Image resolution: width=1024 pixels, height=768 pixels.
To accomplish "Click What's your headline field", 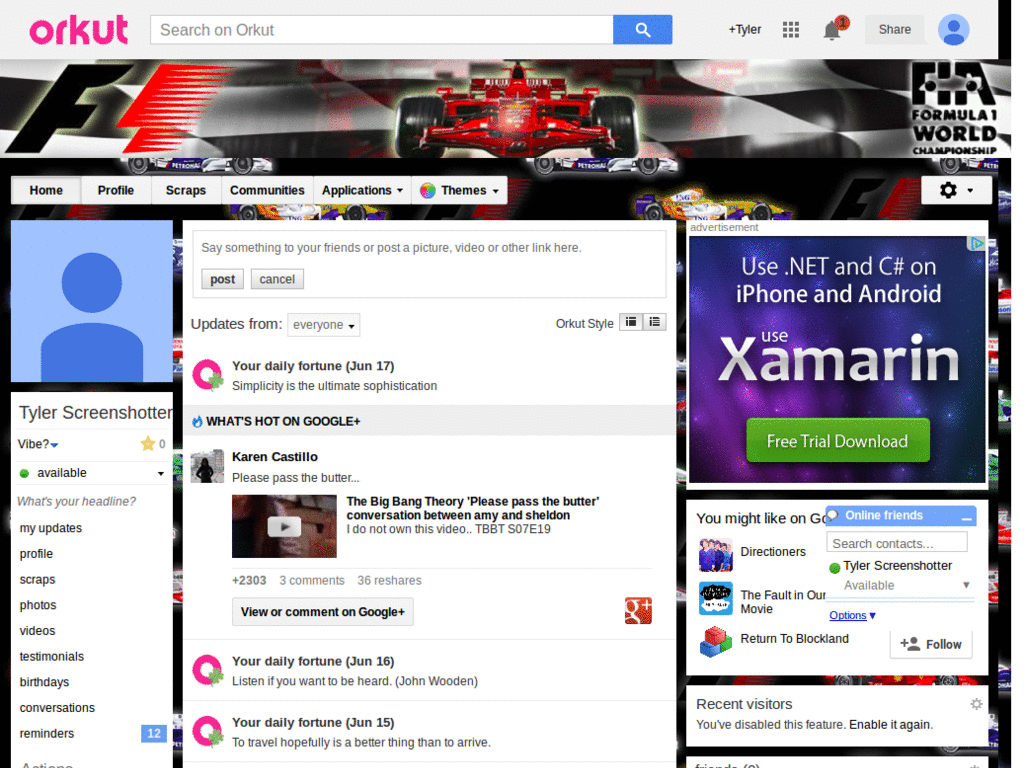I will (76, 502).
